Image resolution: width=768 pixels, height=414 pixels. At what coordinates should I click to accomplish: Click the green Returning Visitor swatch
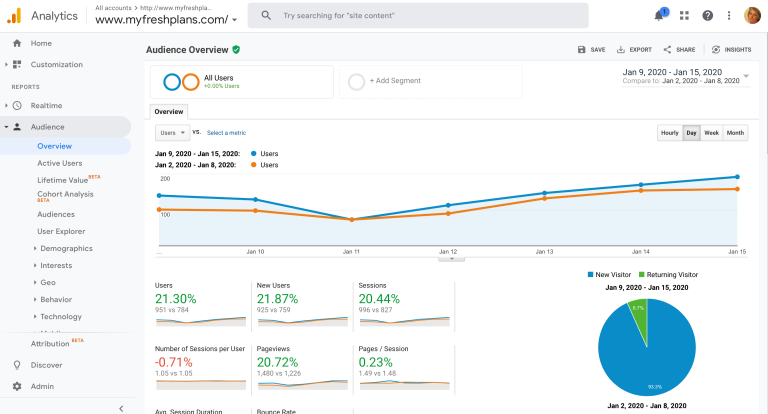[642, 274]
